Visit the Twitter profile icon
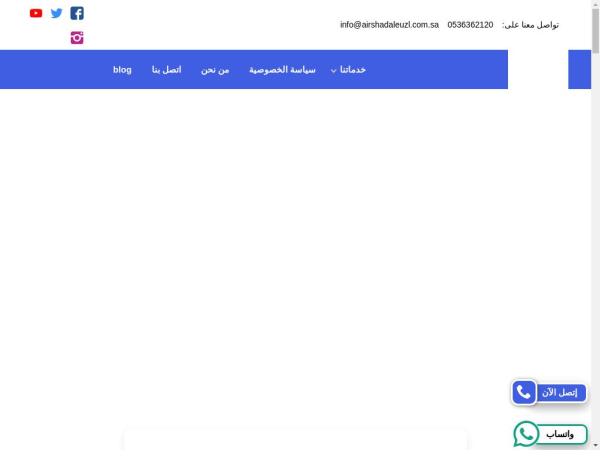Screen dimensions: 600x450 (x=56, y=13)
